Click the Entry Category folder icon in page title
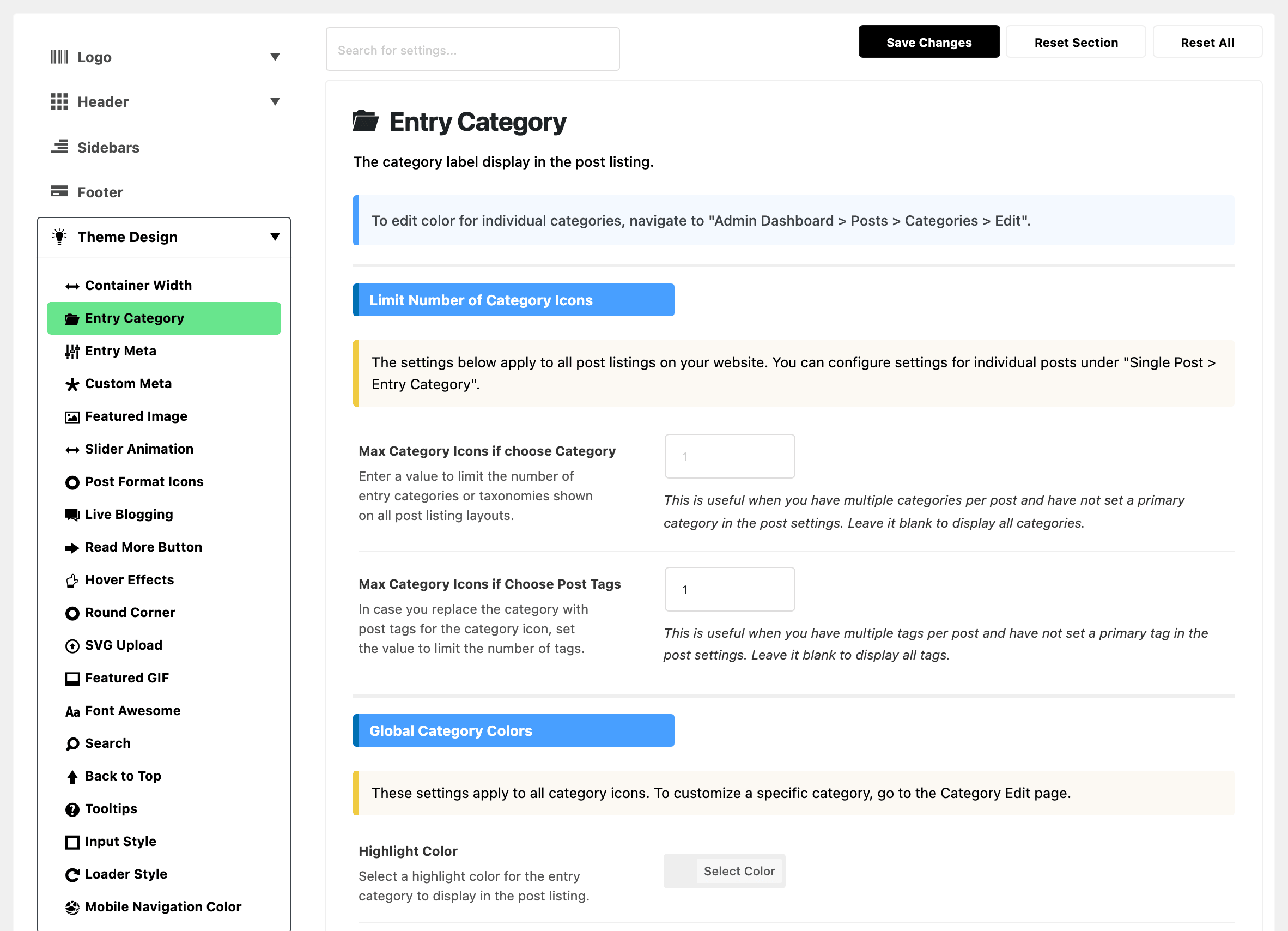Viewport: 1288px width, 931px height. tap(366, 121)
